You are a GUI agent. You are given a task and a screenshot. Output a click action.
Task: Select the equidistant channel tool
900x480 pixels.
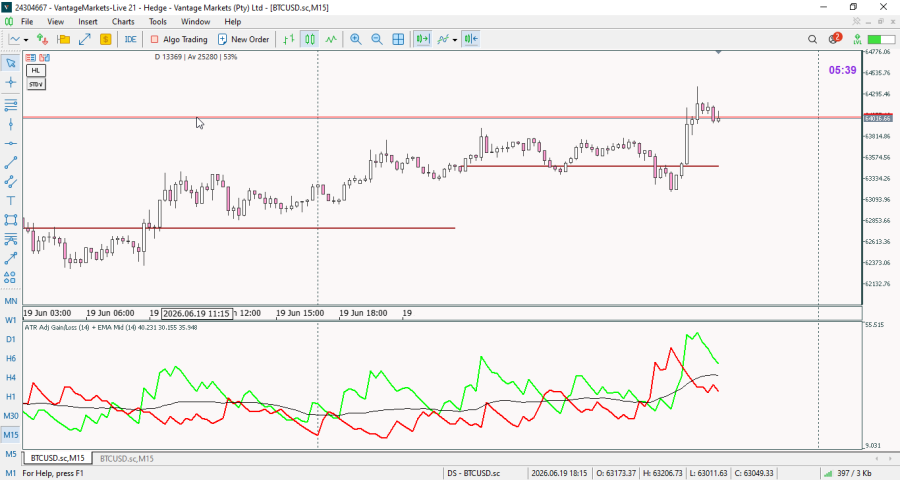(x=11, y=182)
